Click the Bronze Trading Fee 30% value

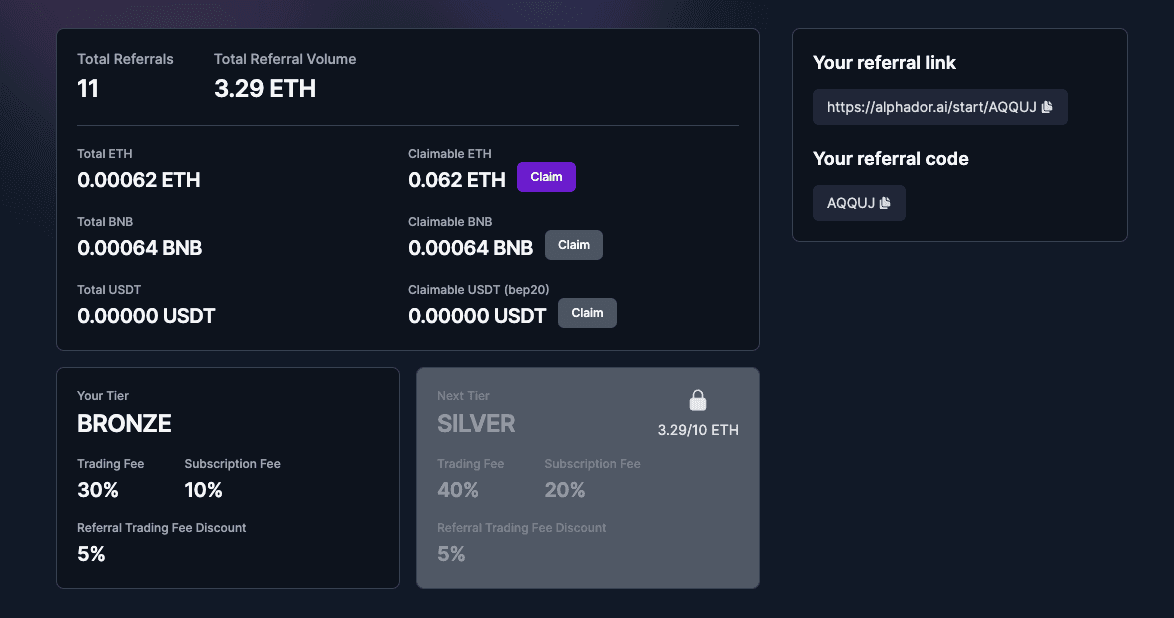97,490
